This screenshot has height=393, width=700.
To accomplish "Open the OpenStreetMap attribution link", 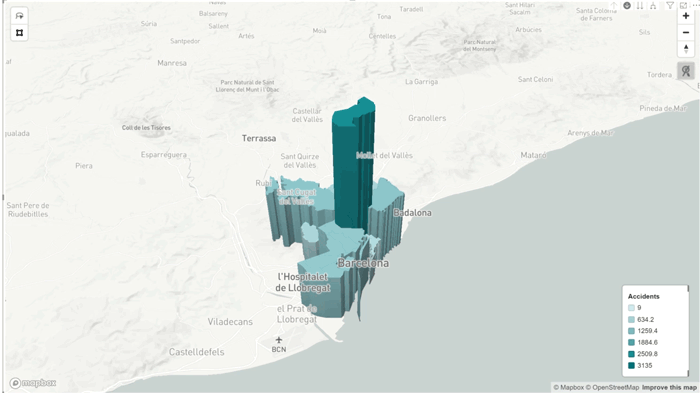I will 612,387.
